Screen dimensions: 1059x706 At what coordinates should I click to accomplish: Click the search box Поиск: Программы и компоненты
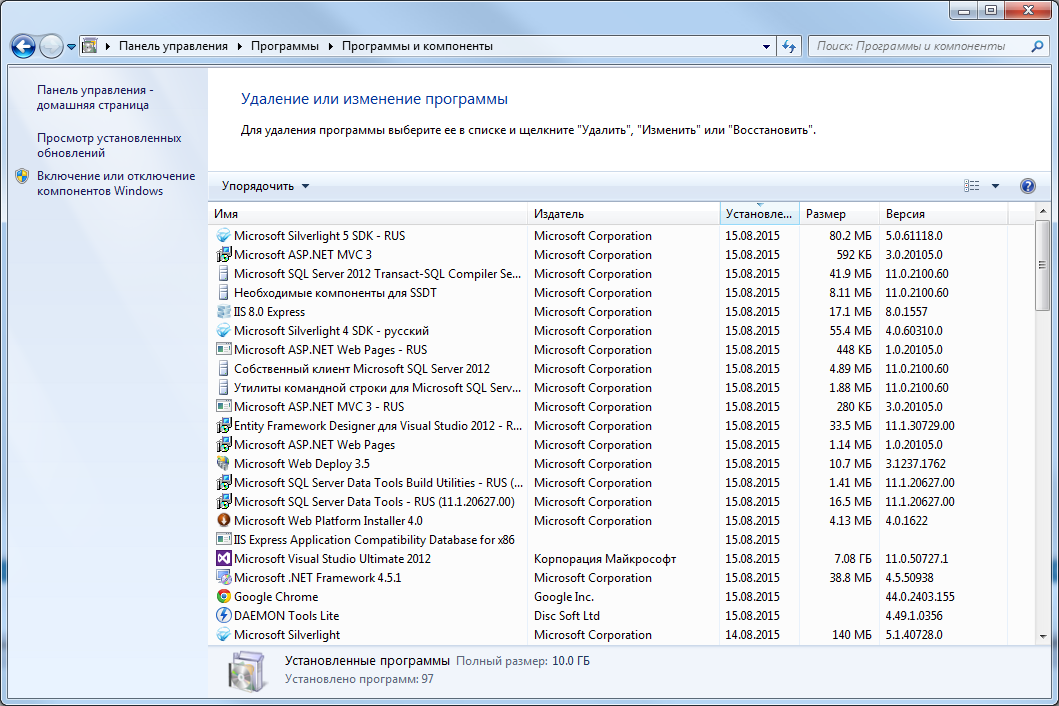click(920, 46)
